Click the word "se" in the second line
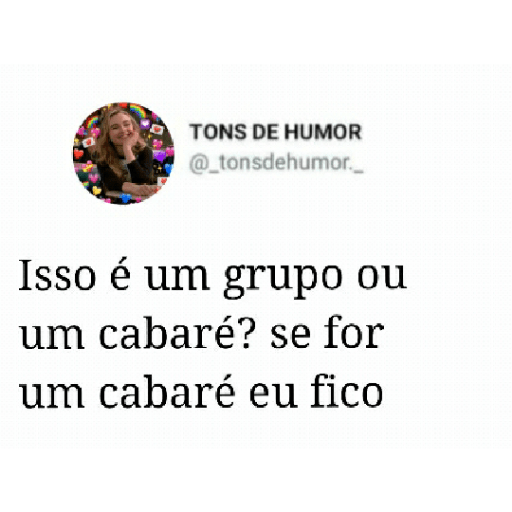This screenshot has width=512, height=512. pyautogui.click(x=290, y=336)
